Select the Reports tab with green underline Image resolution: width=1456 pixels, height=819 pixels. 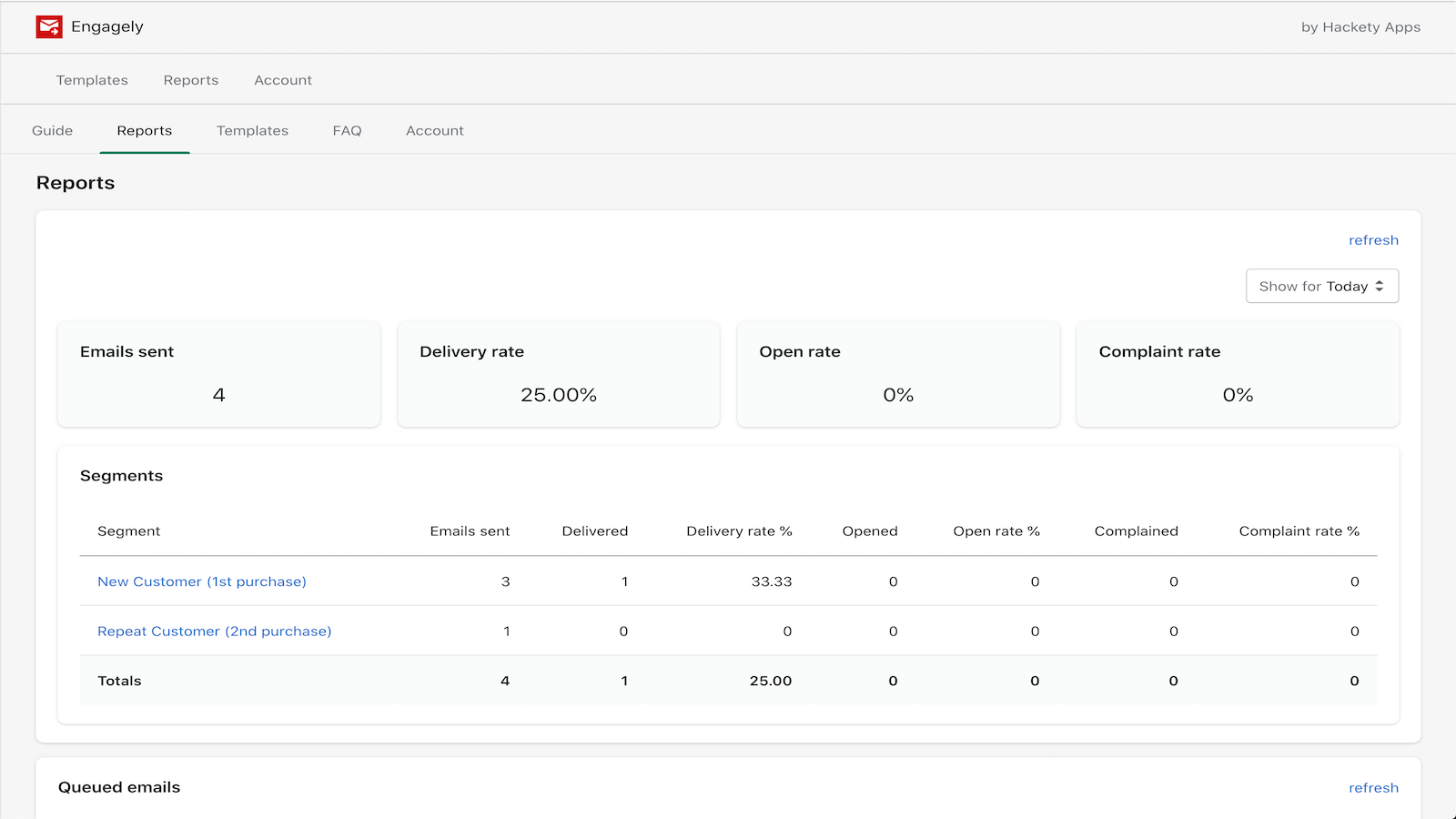point(144,131)
